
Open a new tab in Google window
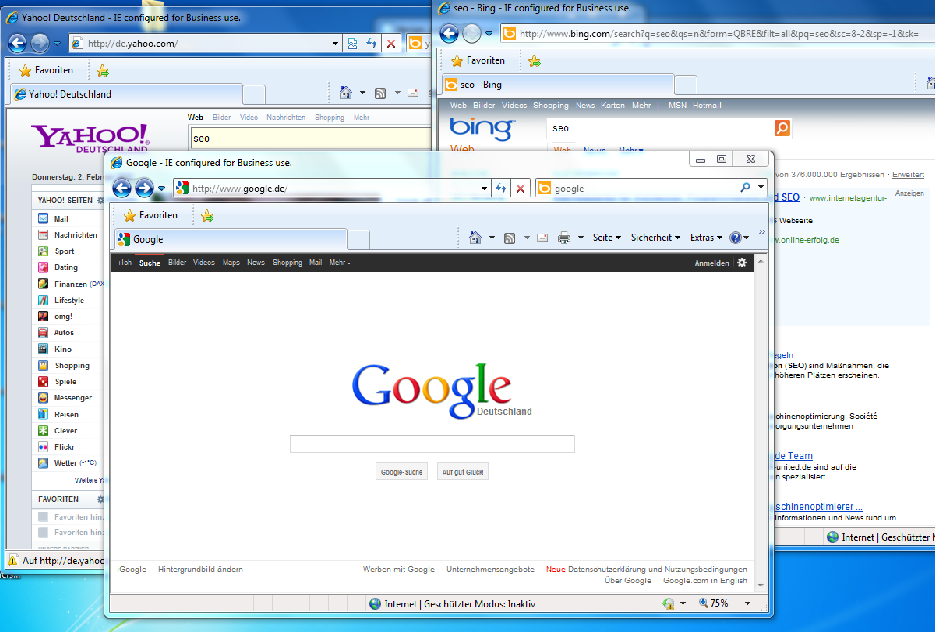(358, 240)
